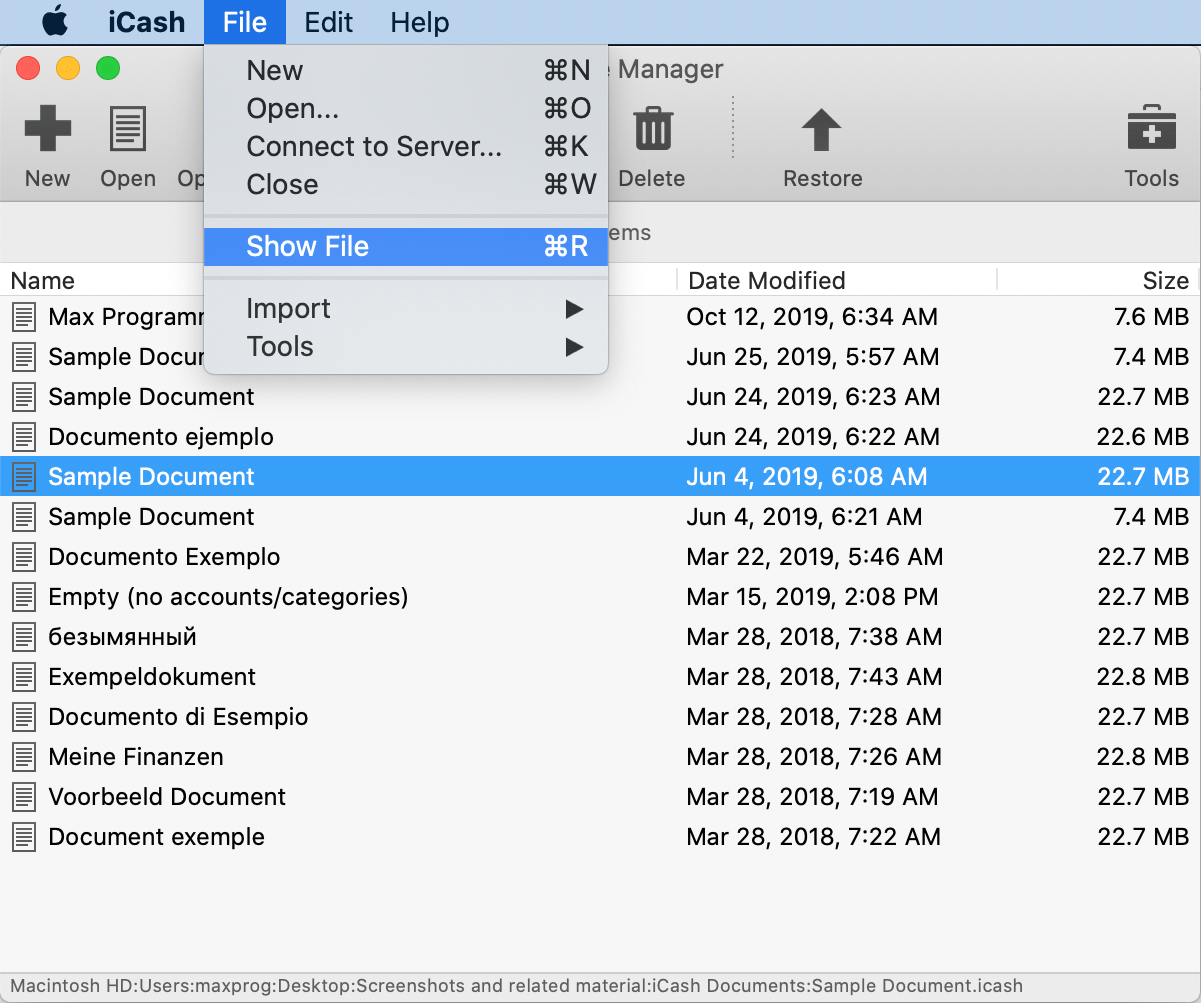Viewport: 1201px width, 1003px height.
Task: Select Connect to Server... menu item
Action: coord(406,146)
